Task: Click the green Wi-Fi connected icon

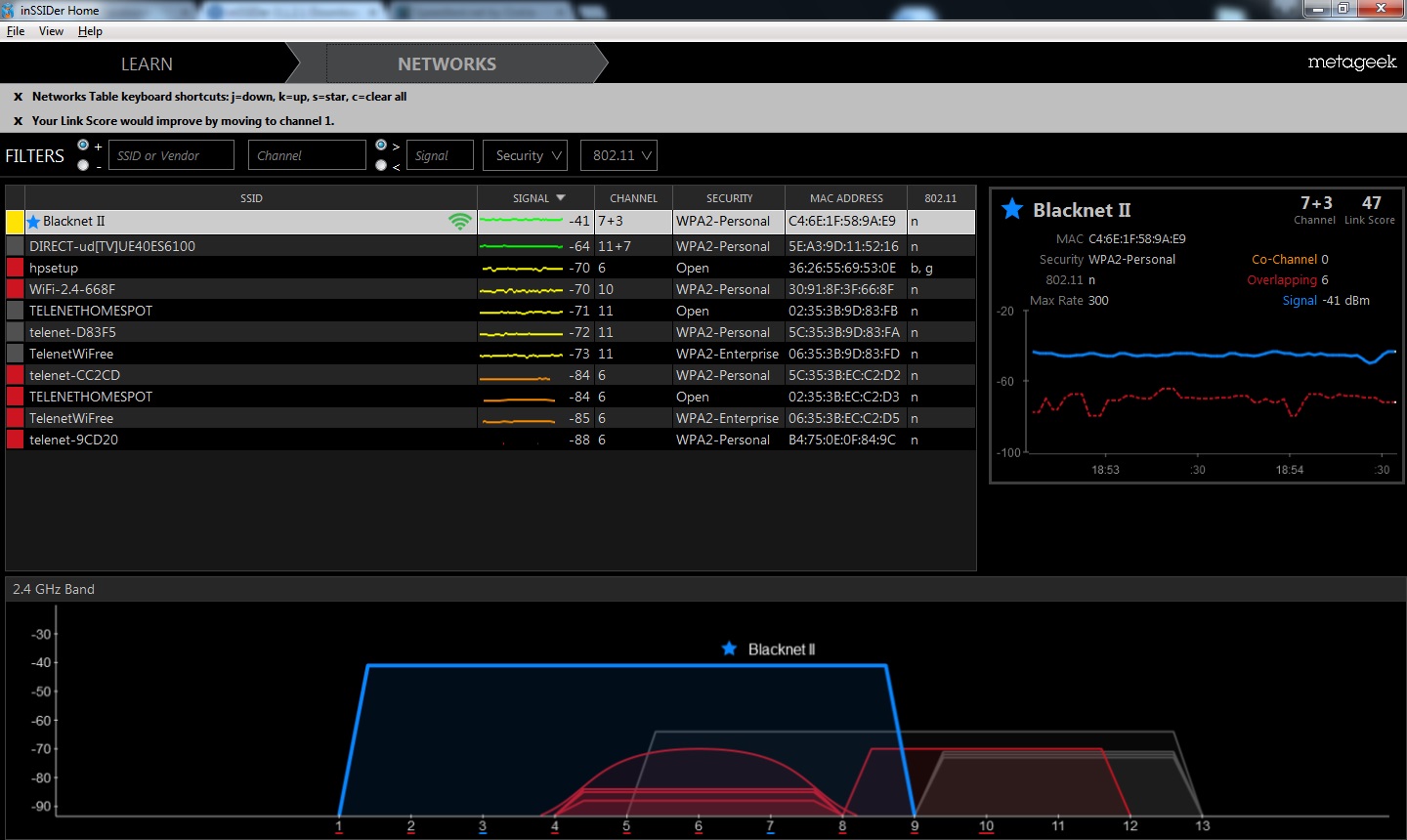Action: point(459,222)
